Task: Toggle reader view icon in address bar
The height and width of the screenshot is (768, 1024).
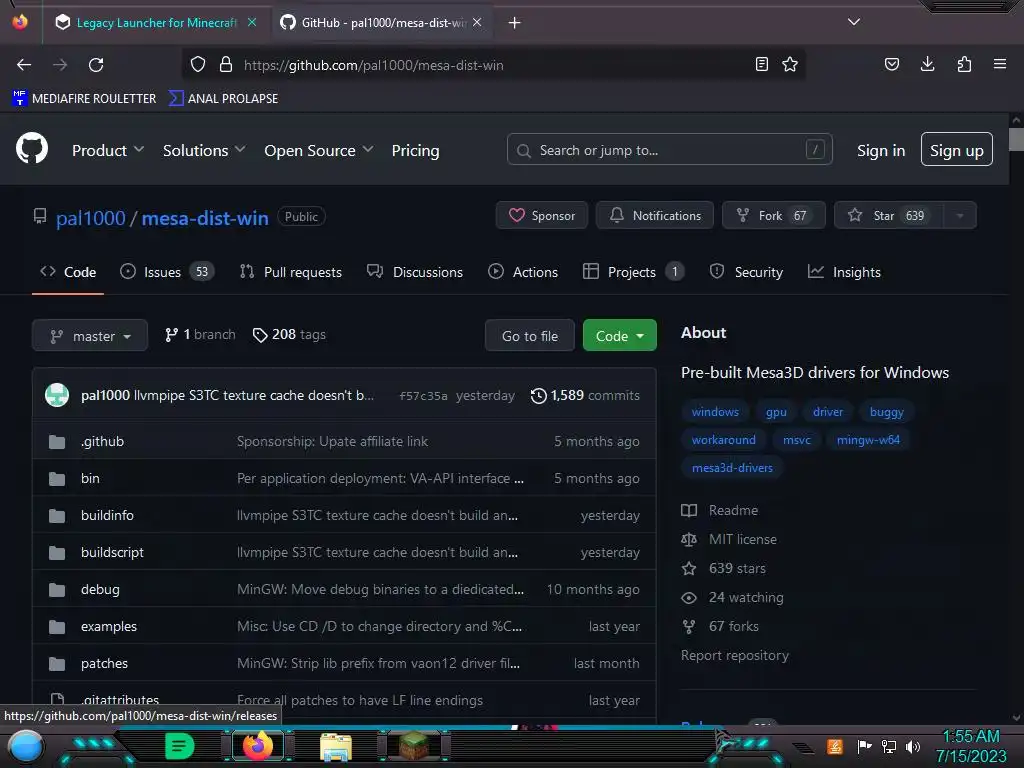Action: pyautogui.click(x=761, y=65)
